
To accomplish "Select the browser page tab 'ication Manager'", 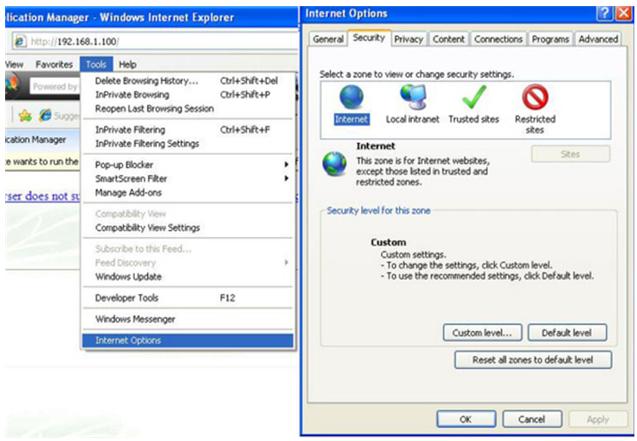I will click(42, 140).
